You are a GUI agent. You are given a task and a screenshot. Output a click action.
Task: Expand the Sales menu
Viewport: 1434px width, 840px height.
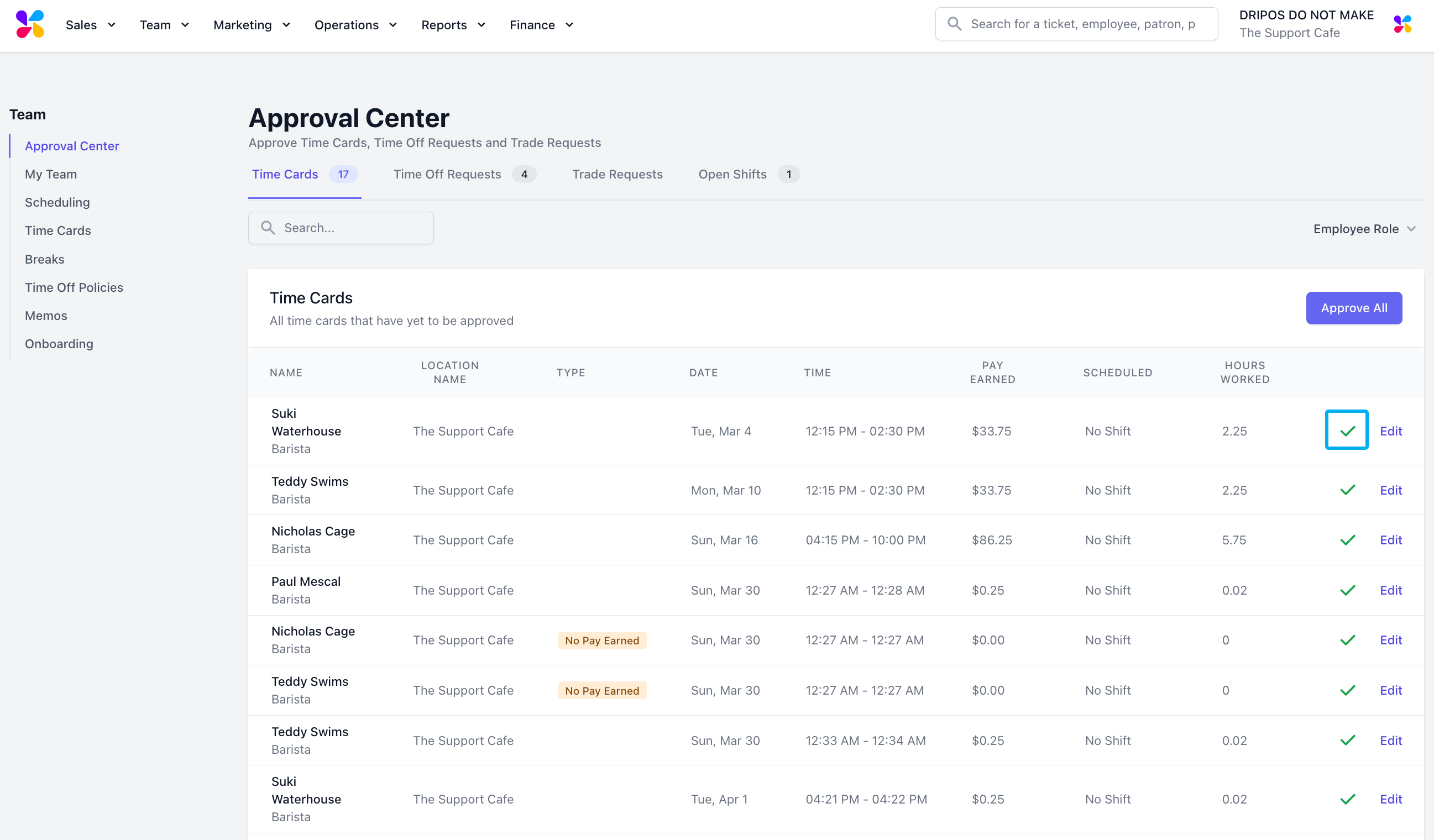coord(91,25)
